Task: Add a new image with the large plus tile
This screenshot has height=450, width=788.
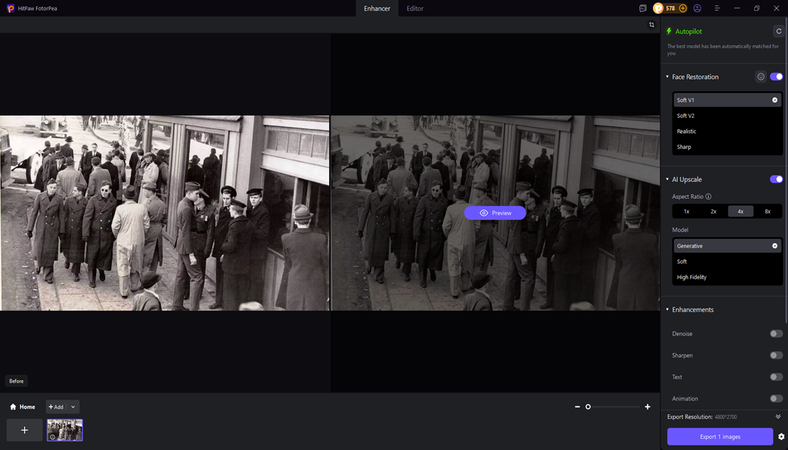Action: pyautogui.click(x=24, y=430)
